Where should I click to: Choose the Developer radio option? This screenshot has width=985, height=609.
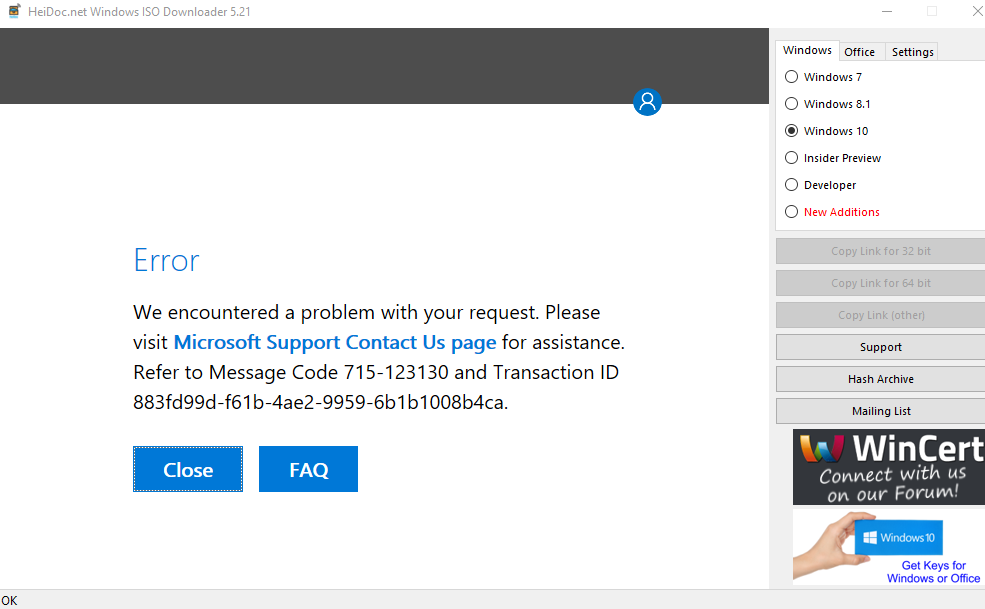[792, 185]
